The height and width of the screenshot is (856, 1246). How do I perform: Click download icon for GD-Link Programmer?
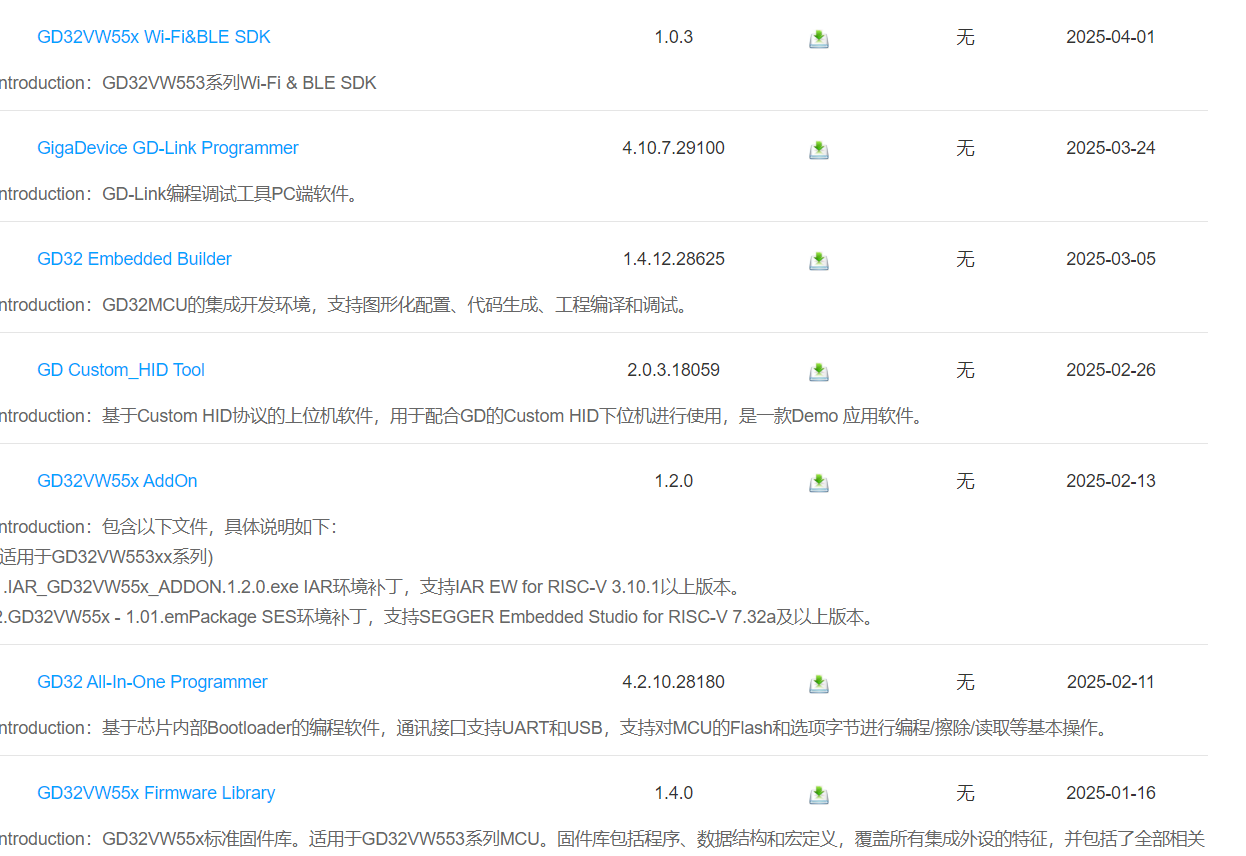(818, 150)
